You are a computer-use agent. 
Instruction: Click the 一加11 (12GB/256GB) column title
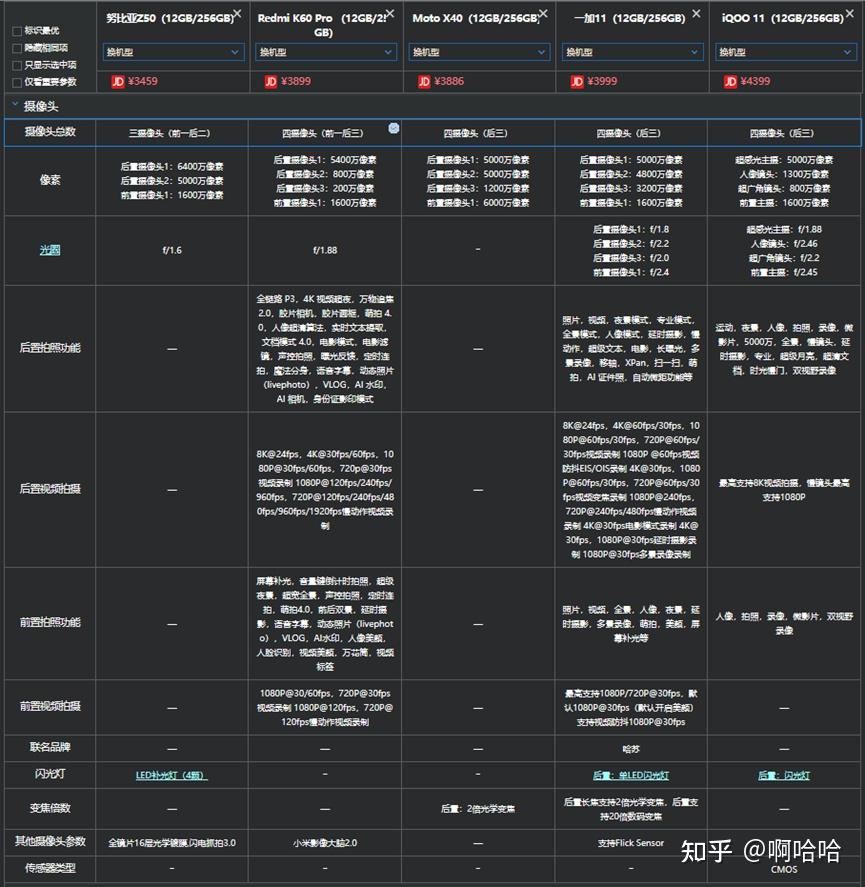pos(630,19)
